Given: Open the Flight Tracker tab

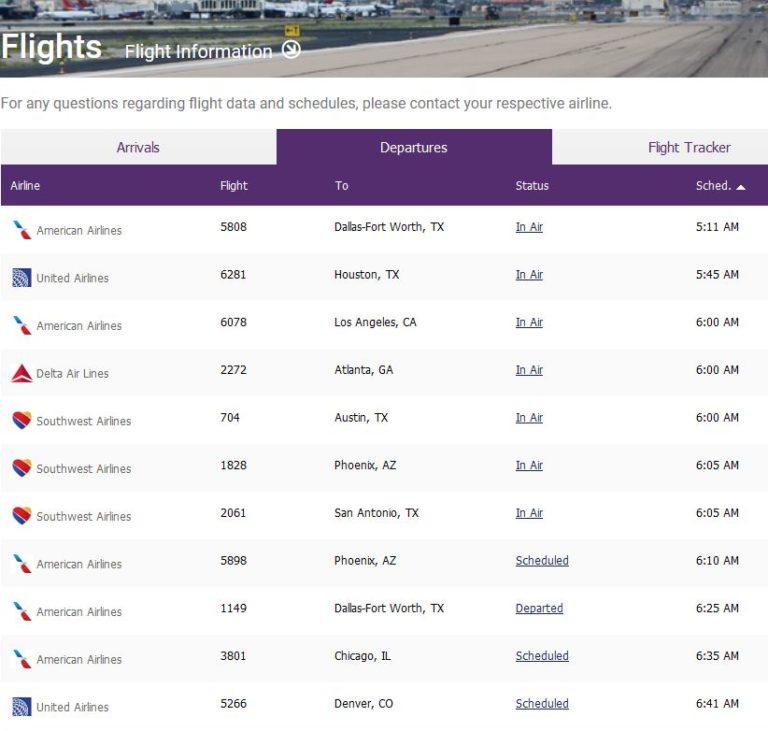Looking at the screenshot, I should point(689,147).
